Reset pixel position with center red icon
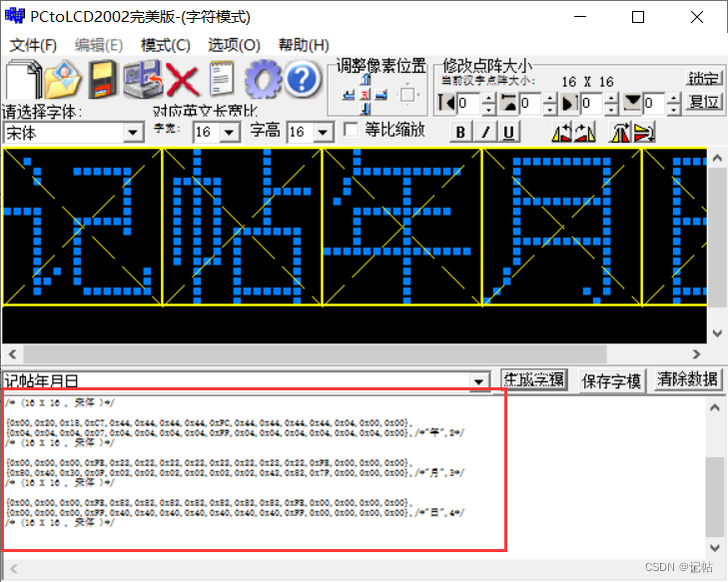This screenshot has height=582, width=728. pyautogui.click(x=365, y=95)
